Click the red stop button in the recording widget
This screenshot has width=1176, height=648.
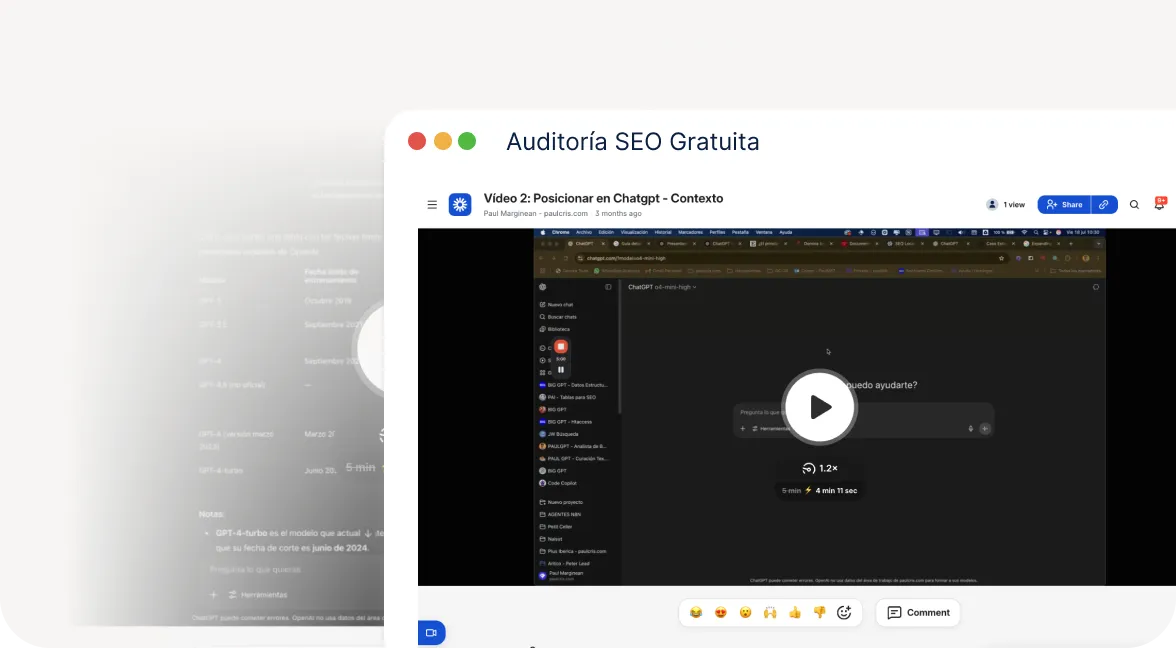[561, 346]
